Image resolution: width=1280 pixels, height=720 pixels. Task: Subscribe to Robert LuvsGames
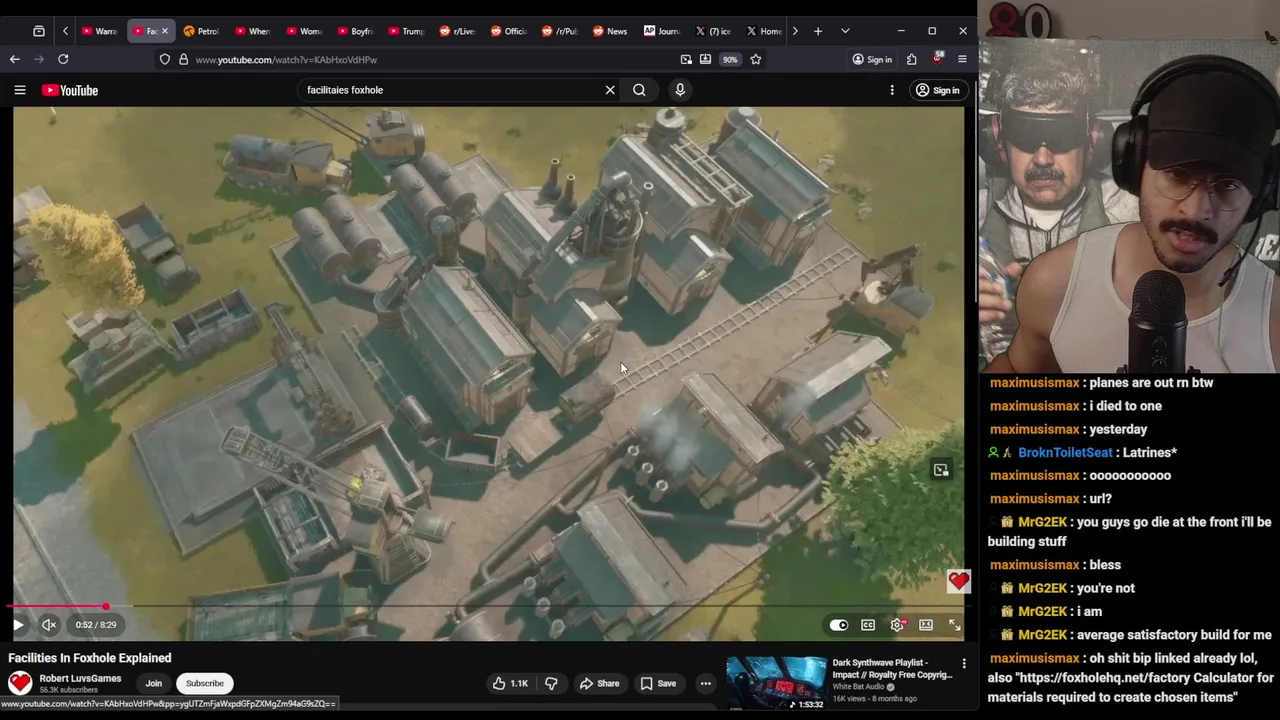point(204,683)
